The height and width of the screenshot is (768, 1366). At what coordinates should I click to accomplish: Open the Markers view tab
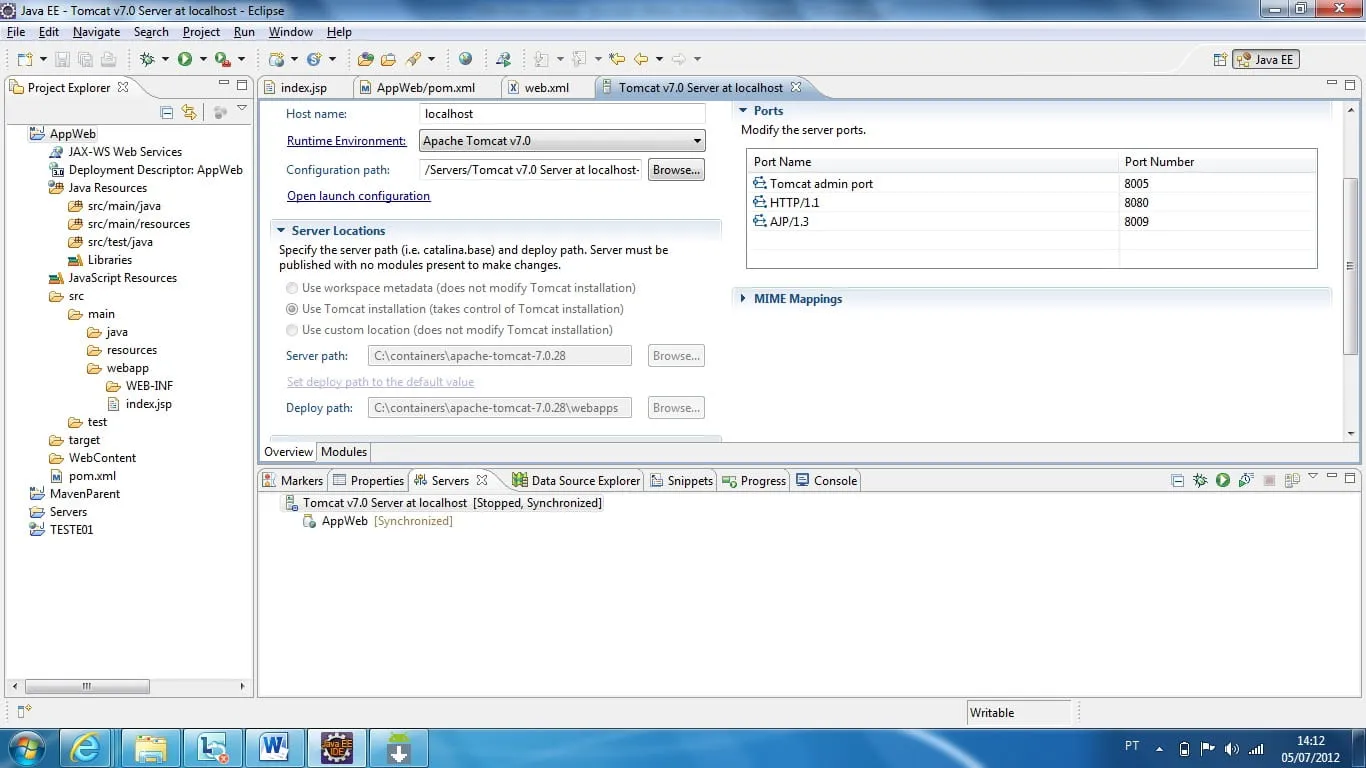coord(294,481)
